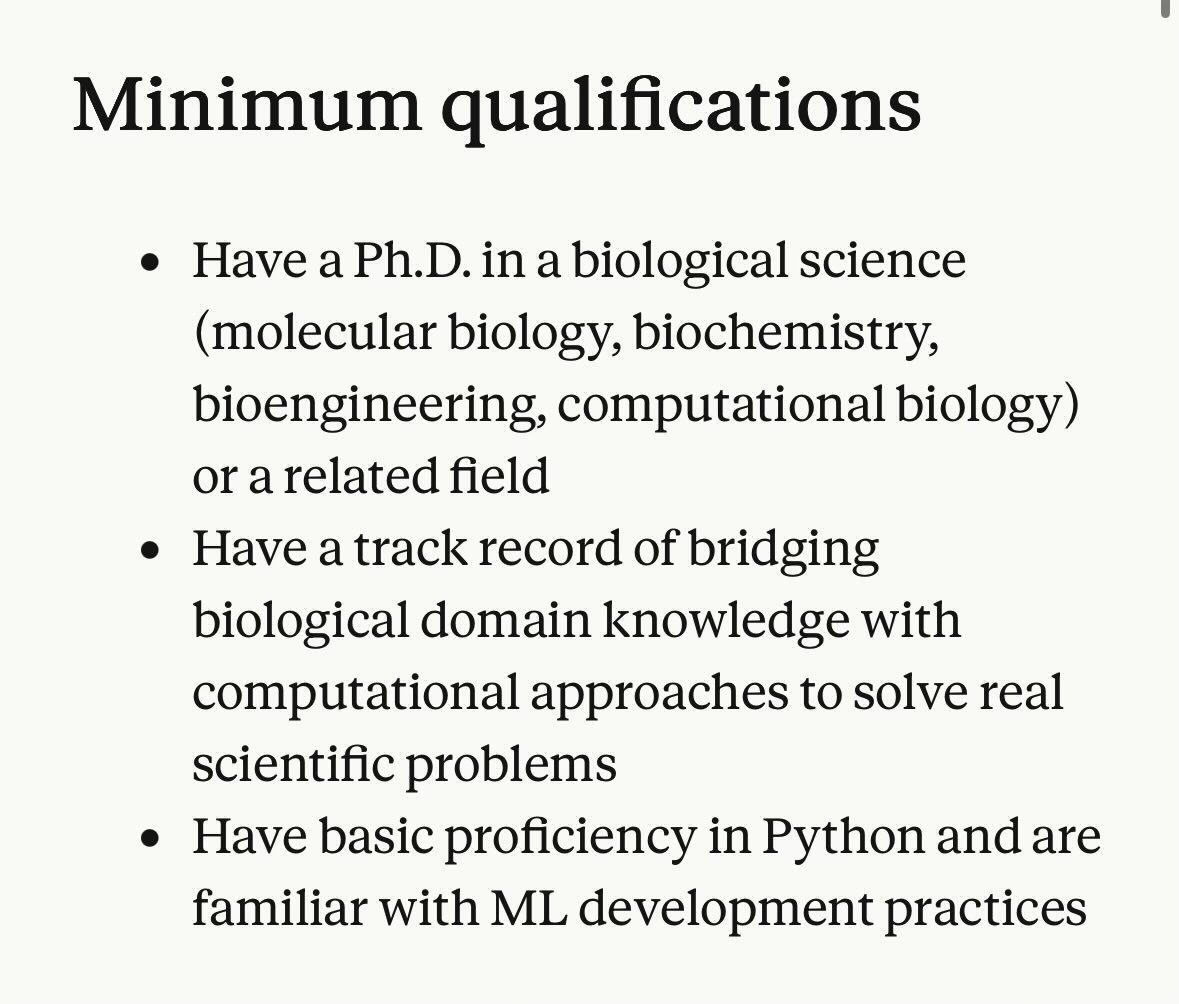This screenshot has width=1179, height=1004.
Task: Click the phrase "track record"
Action: (486, 548)
